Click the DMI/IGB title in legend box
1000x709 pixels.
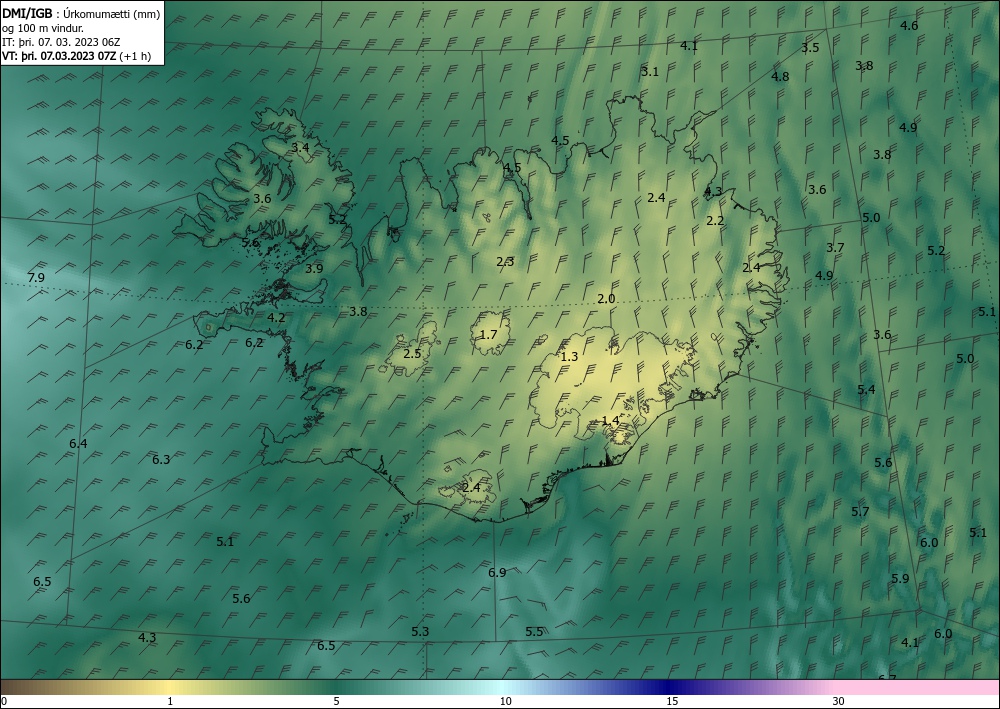(27, 14)
